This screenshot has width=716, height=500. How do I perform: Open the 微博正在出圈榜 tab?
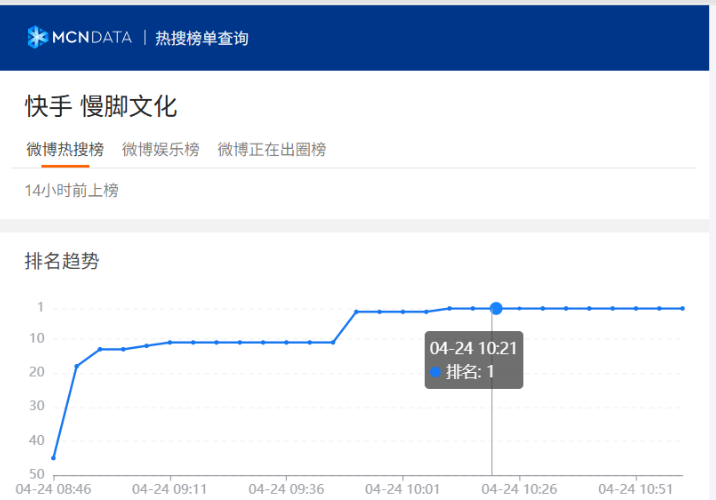[272, 150]
